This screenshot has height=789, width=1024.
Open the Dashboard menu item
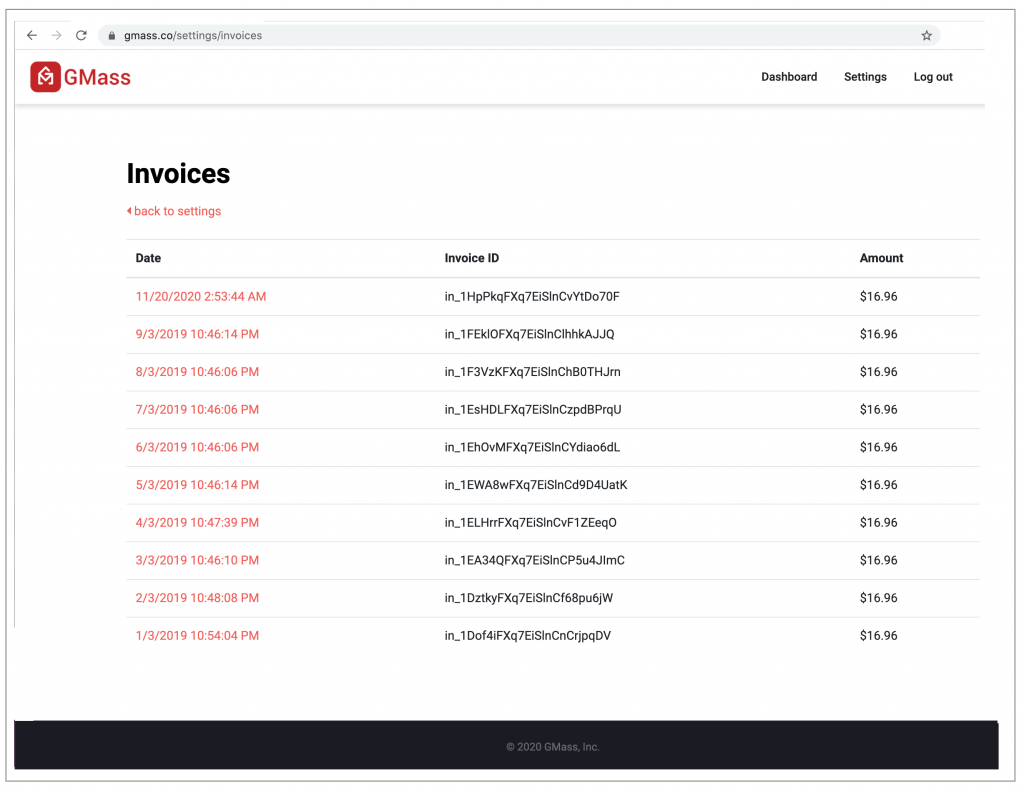789,77
